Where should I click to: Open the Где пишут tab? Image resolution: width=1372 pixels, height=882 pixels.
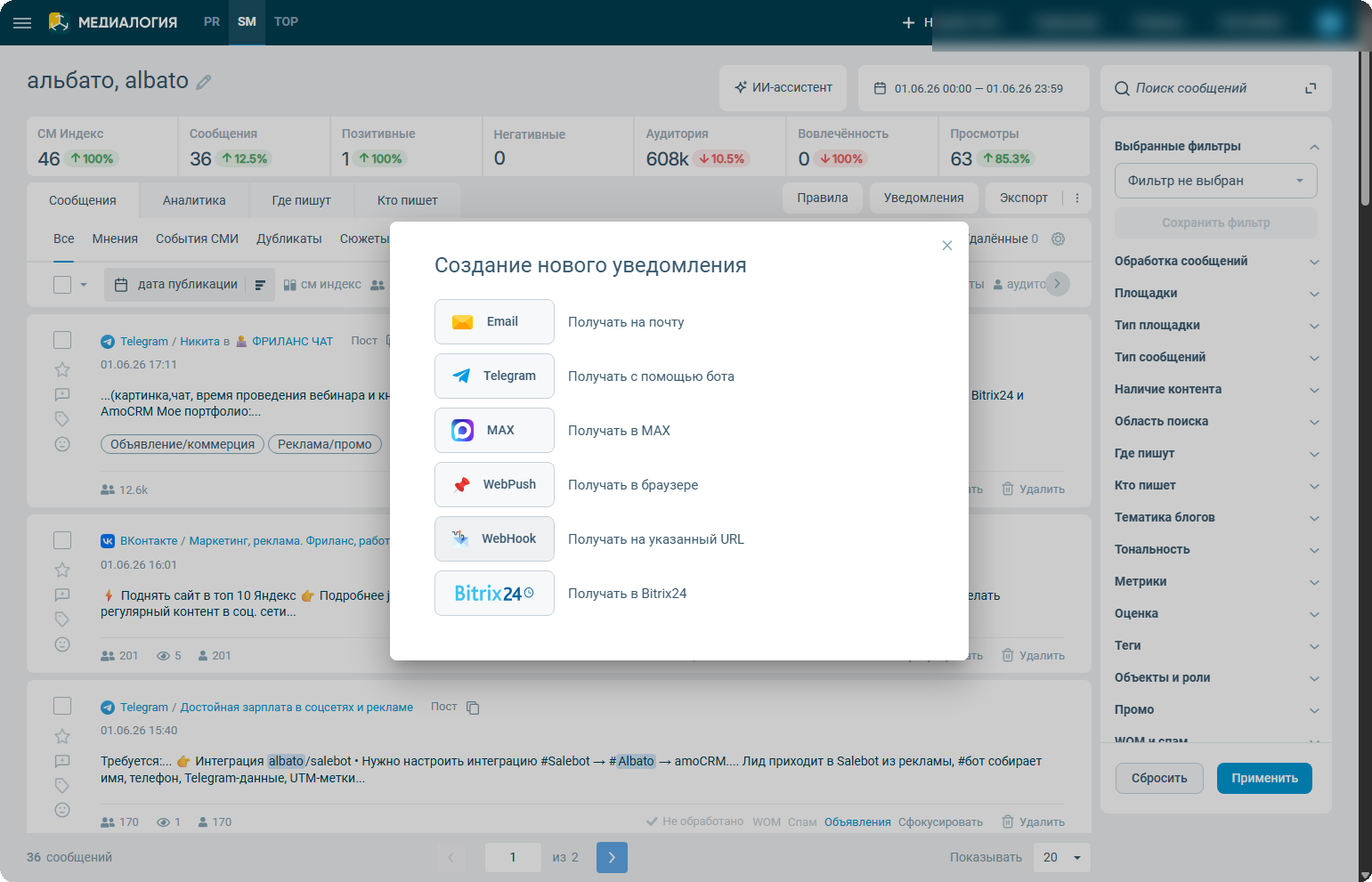click(301, 200)
